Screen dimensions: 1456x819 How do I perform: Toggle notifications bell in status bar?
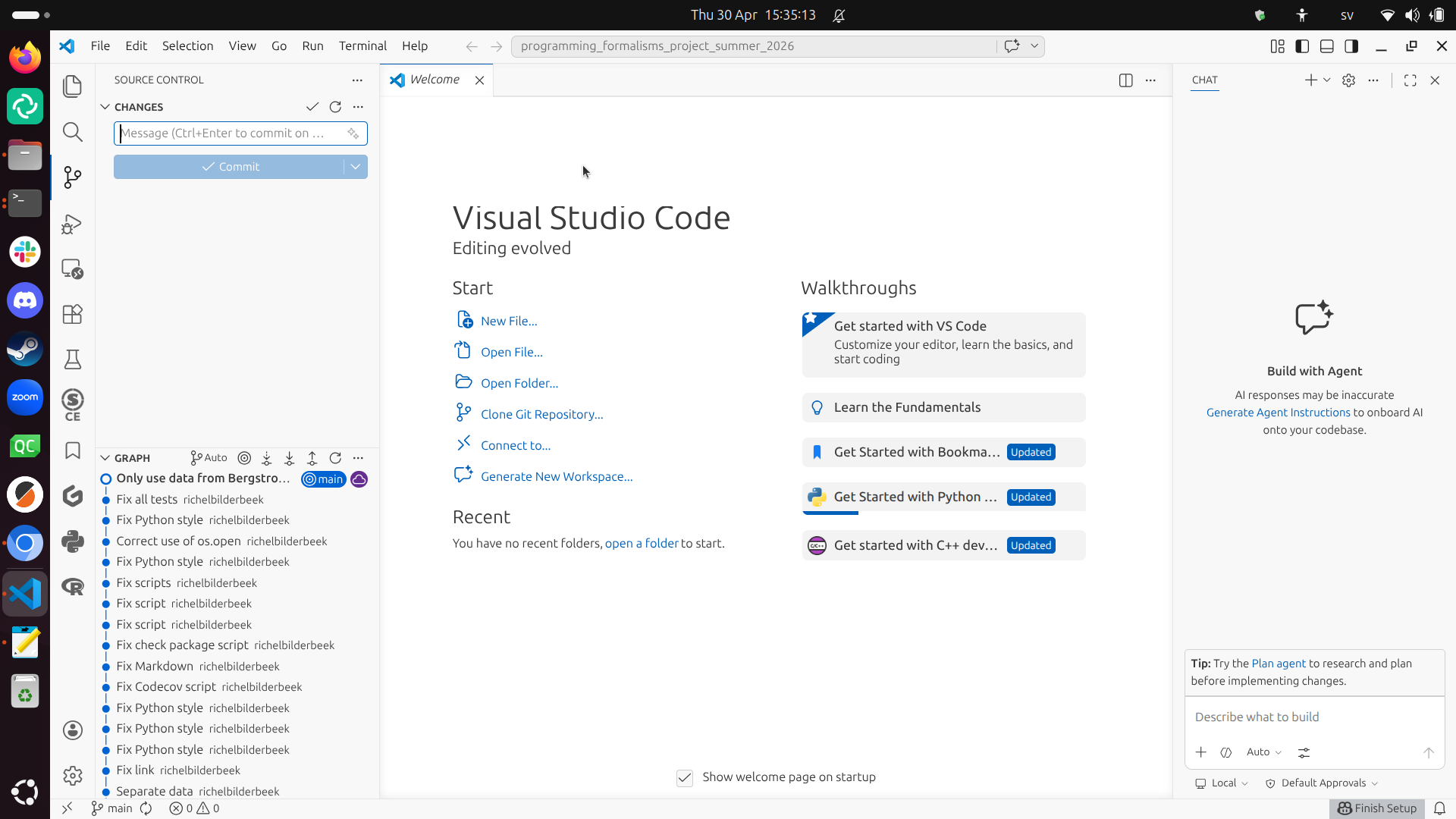[1440, 808]
